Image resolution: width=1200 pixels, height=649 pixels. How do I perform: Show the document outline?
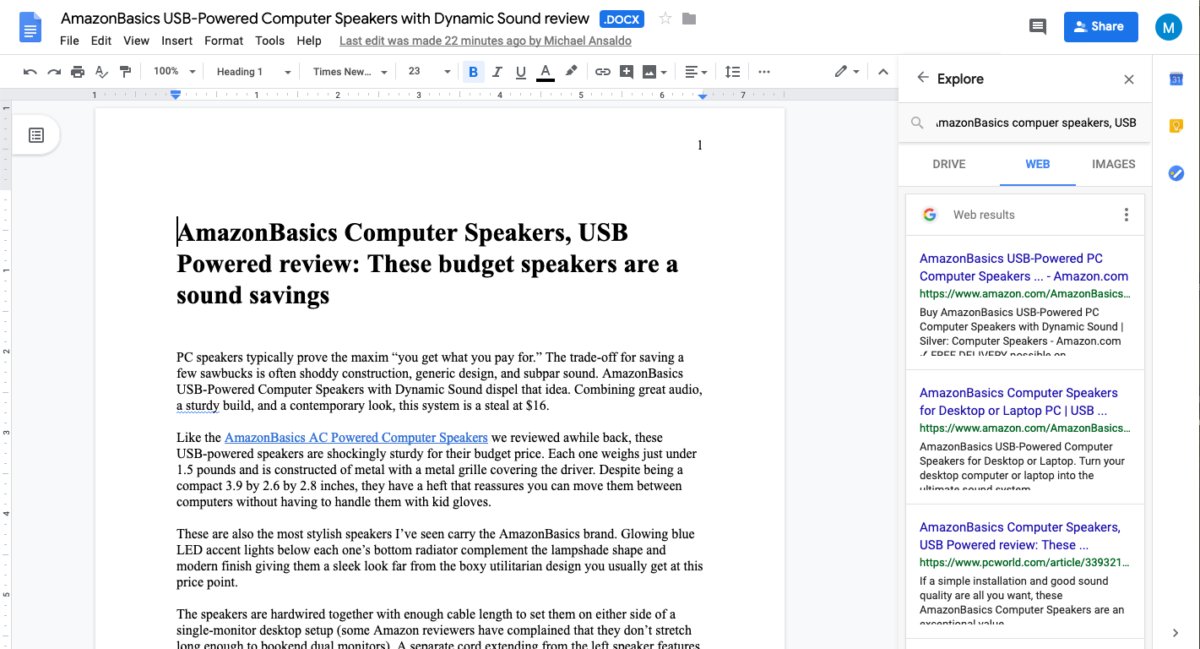point(36,135)
